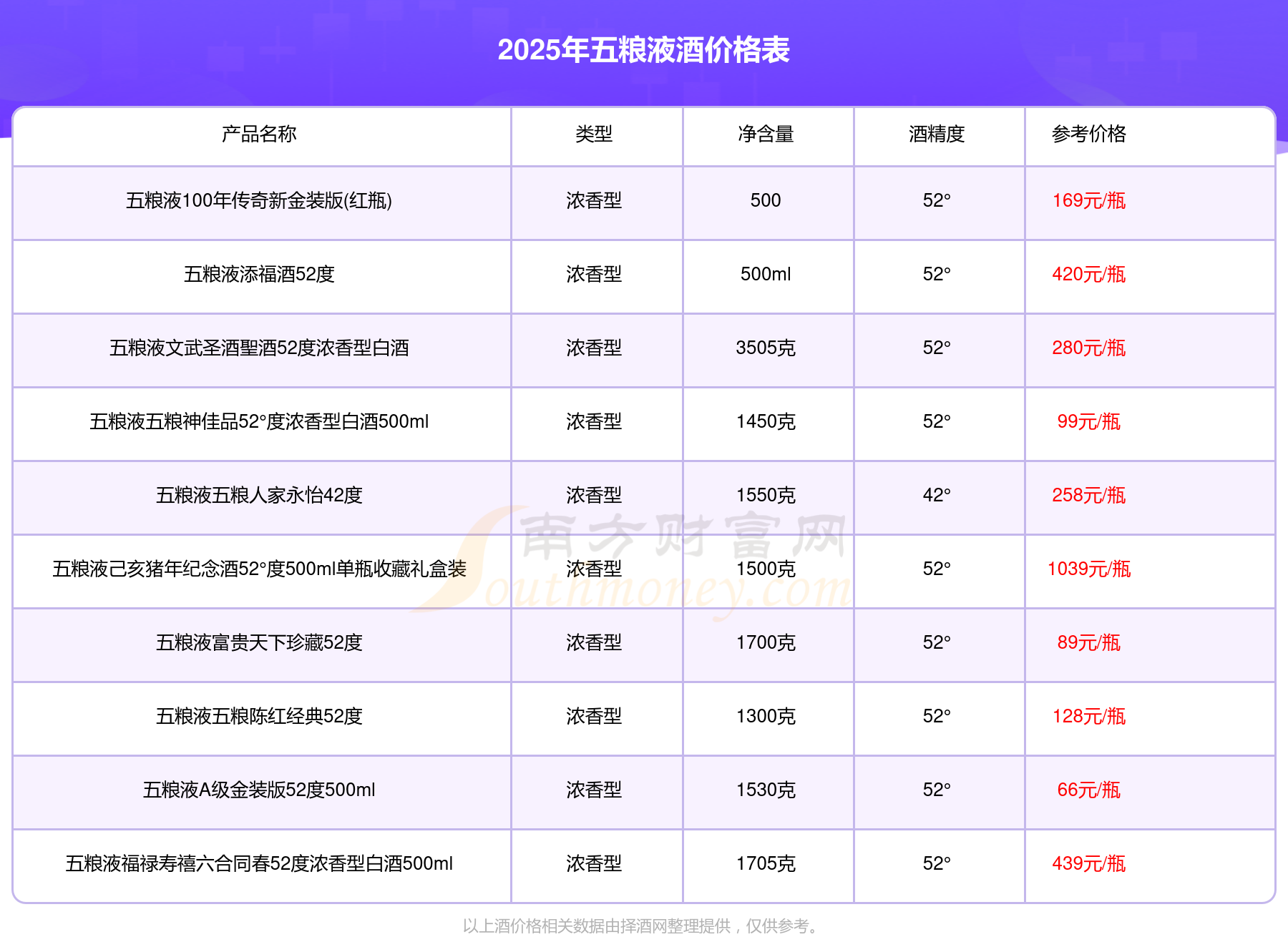Click product name 五粮液文武圣酒聖酒52度浓香型白酒
1288x937 pixels.
pos(259,348)
